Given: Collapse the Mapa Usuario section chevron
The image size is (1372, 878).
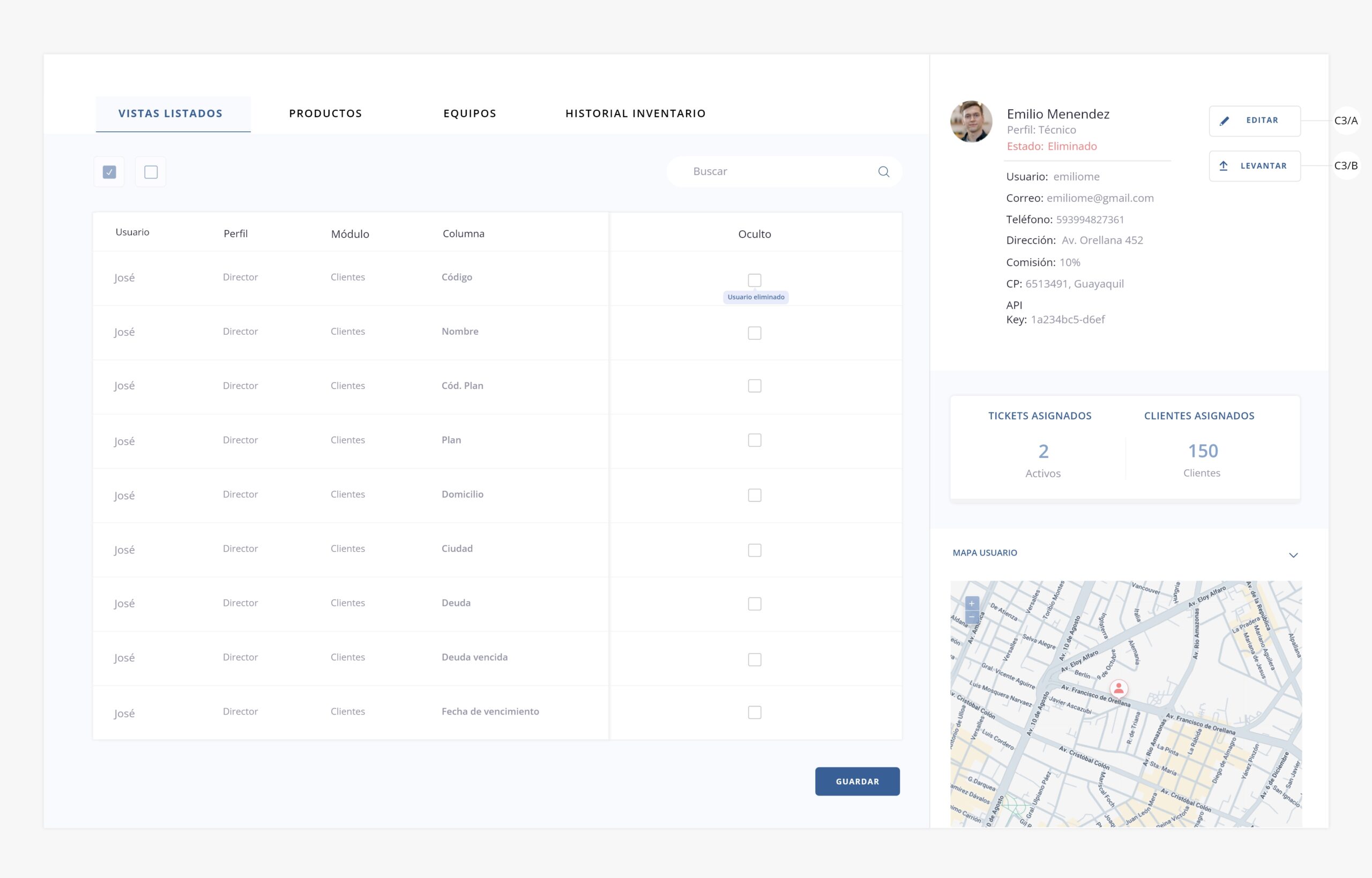Looking at the screenshot, I should (x=1293, y=555).
